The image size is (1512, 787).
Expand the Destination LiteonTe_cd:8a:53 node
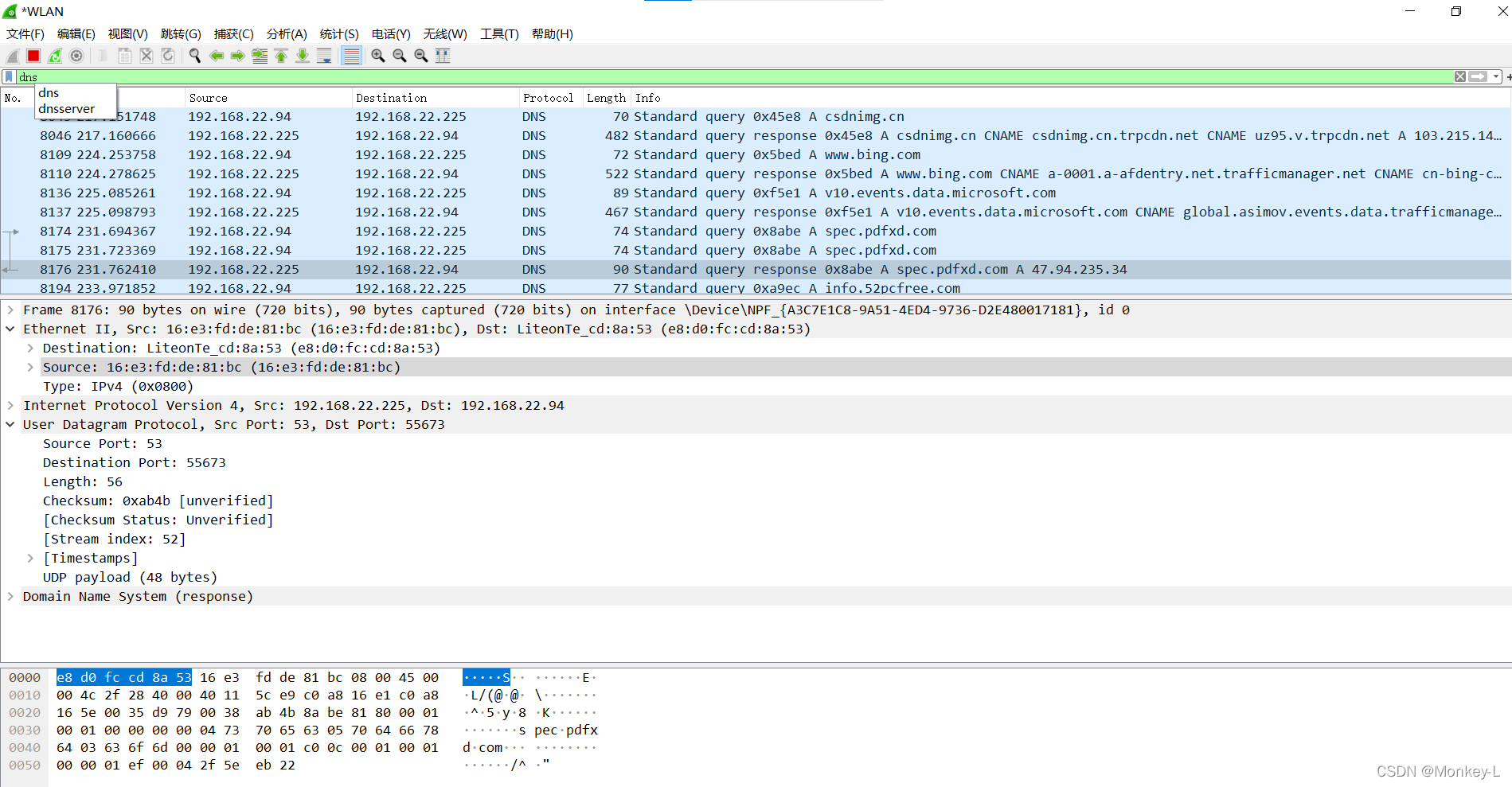pos(30,348)
